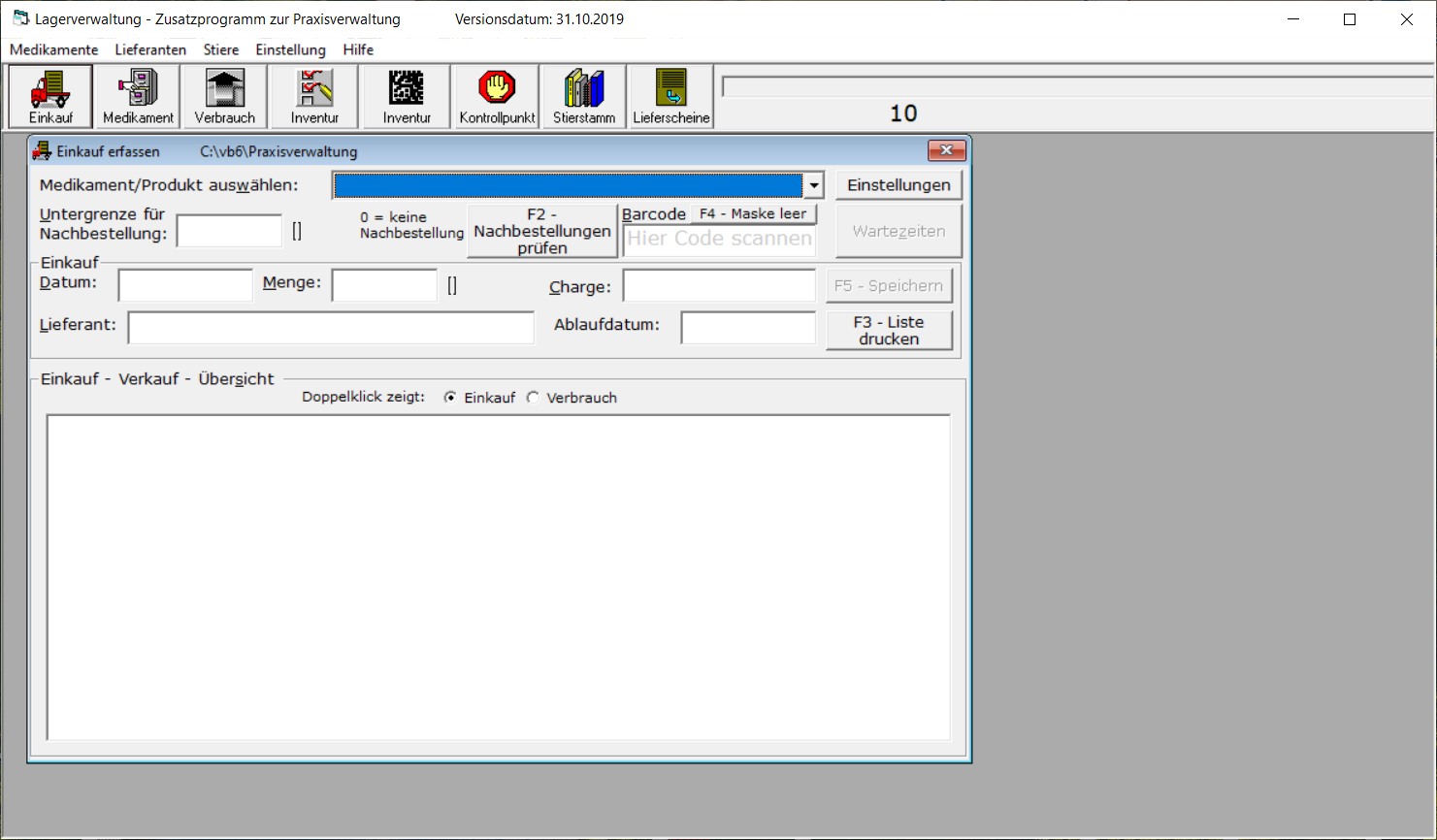The height and width of the screenshot is (840, 1437).
Task: Open the Kontrollpunkt stop-hand icon
Action: [x=497, y=96]
